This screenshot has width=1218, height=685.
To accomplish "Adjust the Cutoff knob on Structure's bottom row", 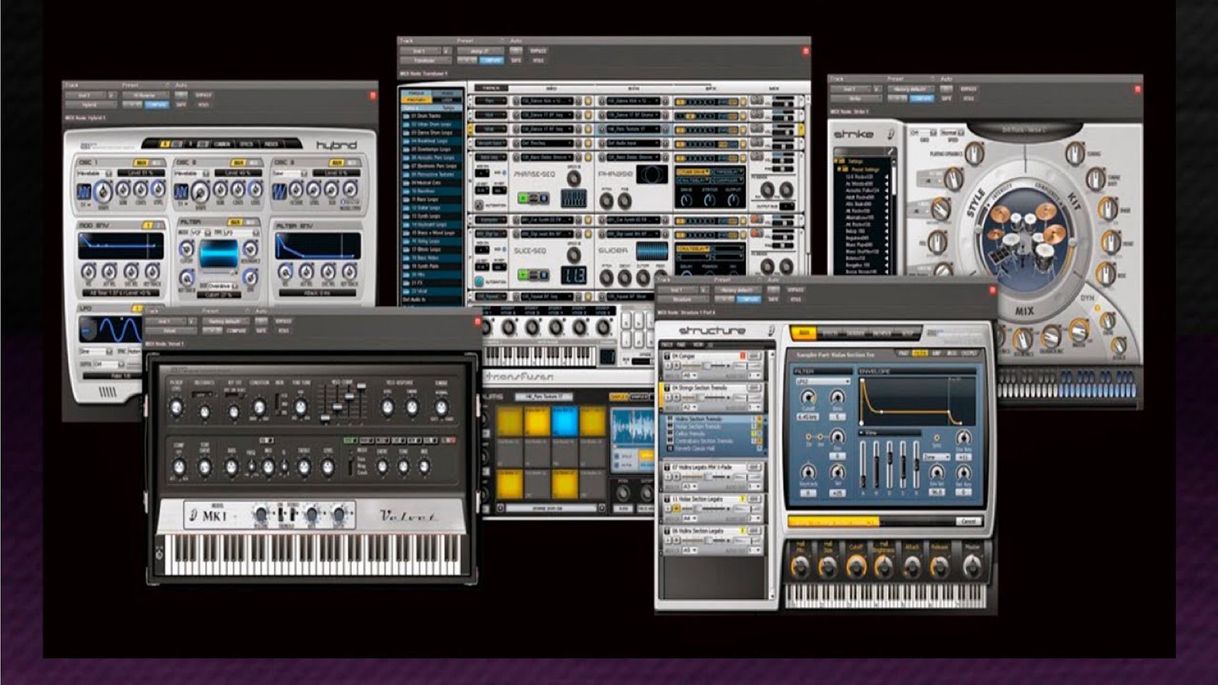I will pyautogui.click(x=856, y=565).
